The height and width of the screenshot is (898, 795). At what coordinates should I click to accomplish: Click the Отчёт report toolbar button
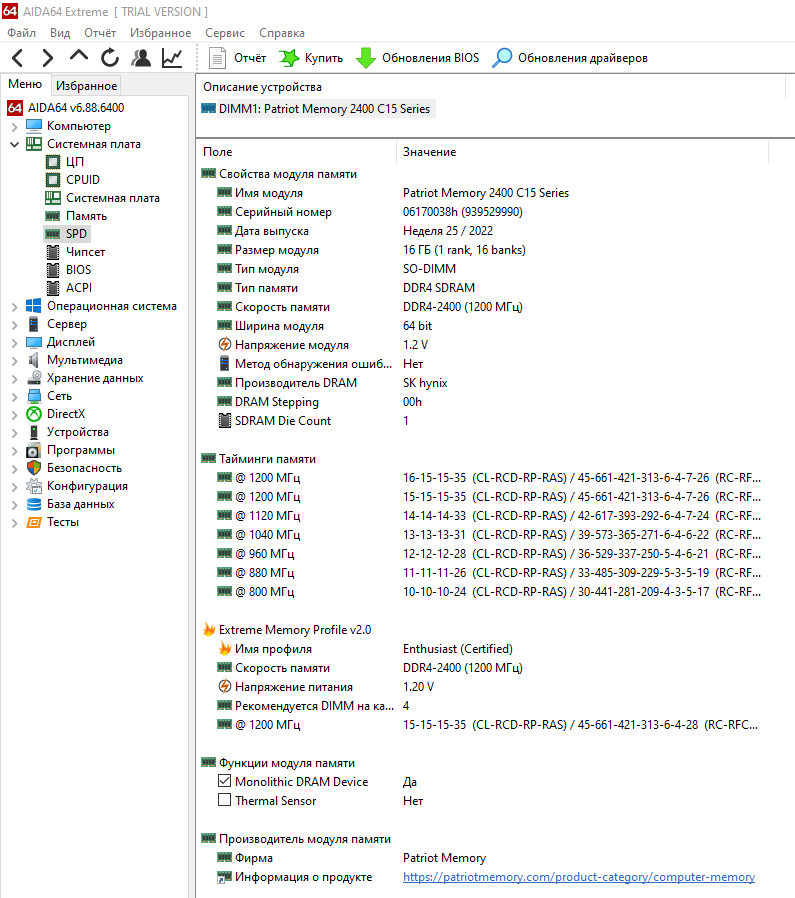tap(238, 58)
